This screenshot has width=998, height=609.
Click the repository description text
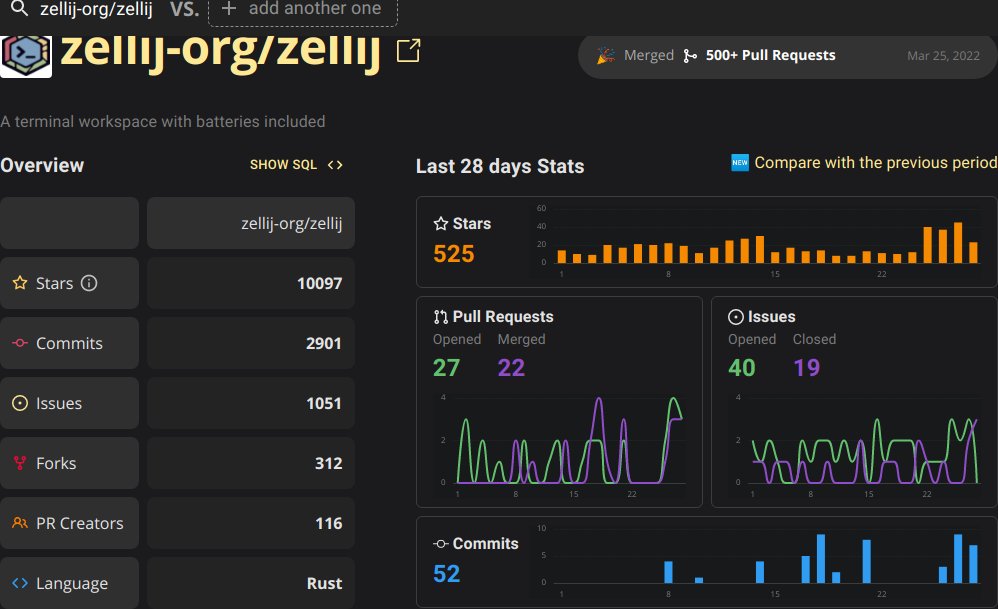tap(163, 122)
